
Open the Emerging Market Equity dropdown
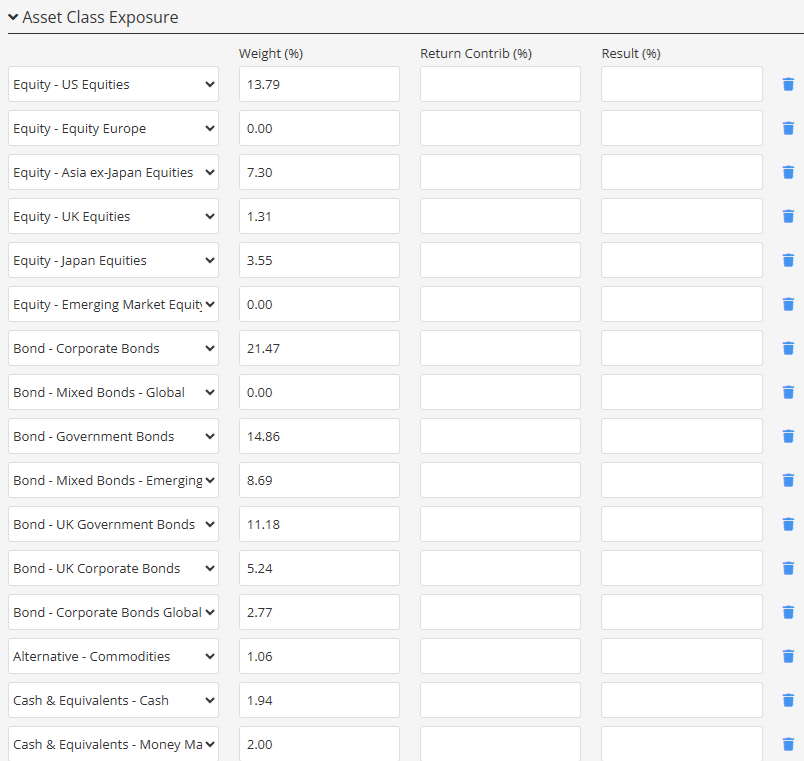tap(113, 305)
